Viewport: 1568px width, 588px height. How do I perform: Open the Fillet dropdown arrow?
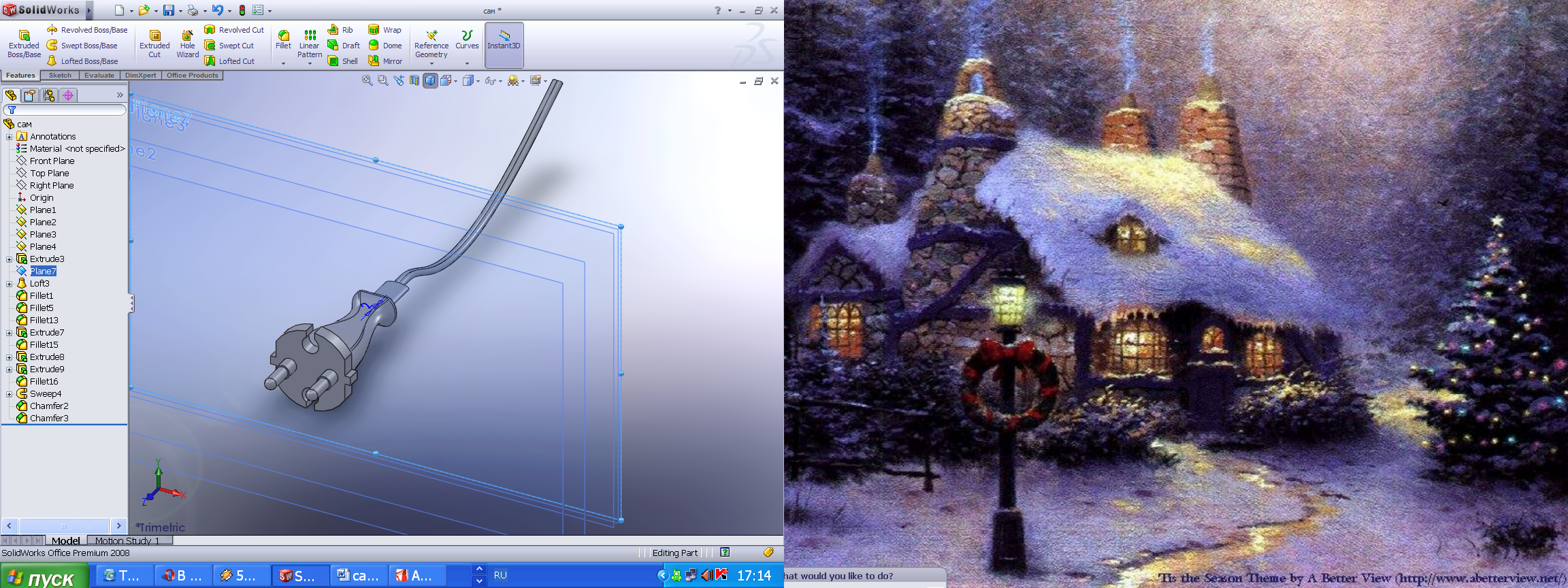(x=283, y=63)
